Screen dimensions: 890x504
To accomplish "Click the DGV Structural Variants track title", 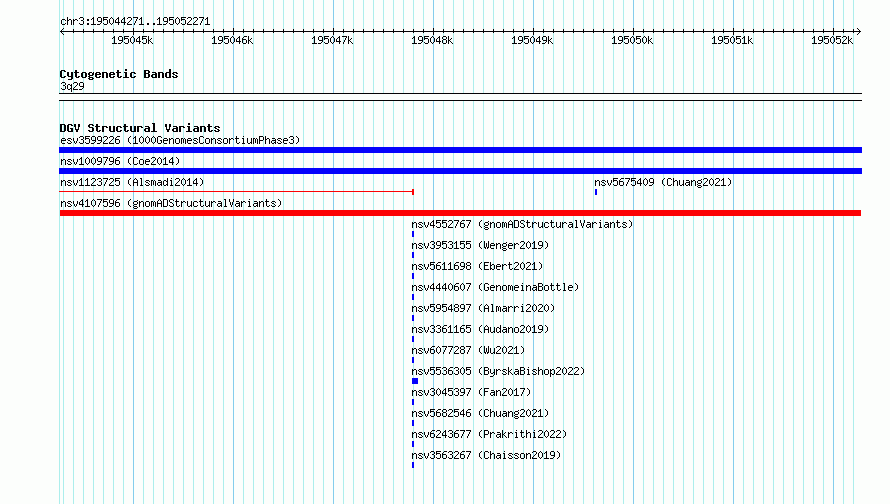I will point(140,128).
